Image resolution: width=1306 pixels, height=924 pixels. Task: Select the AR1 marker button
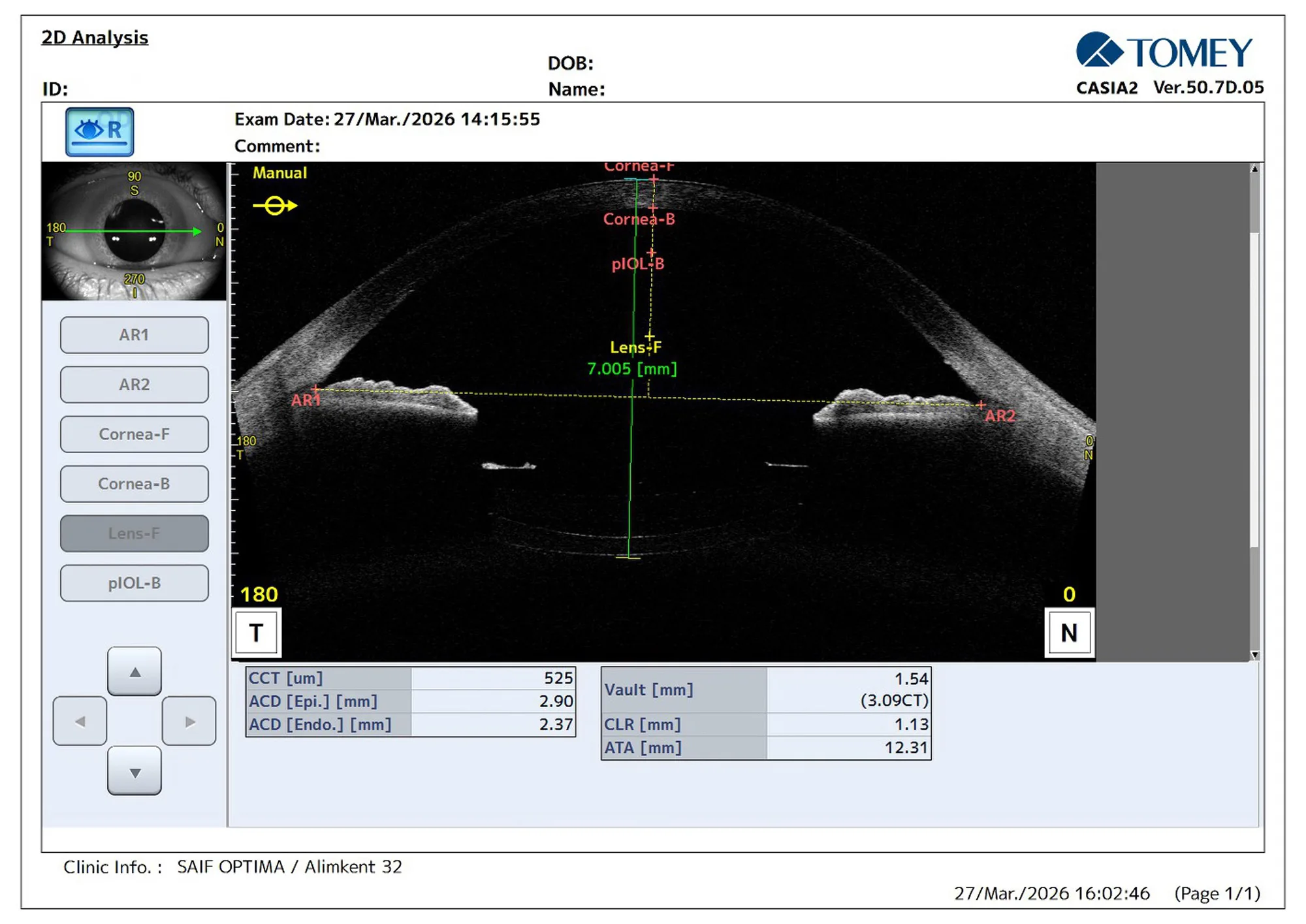coord(135,335)
